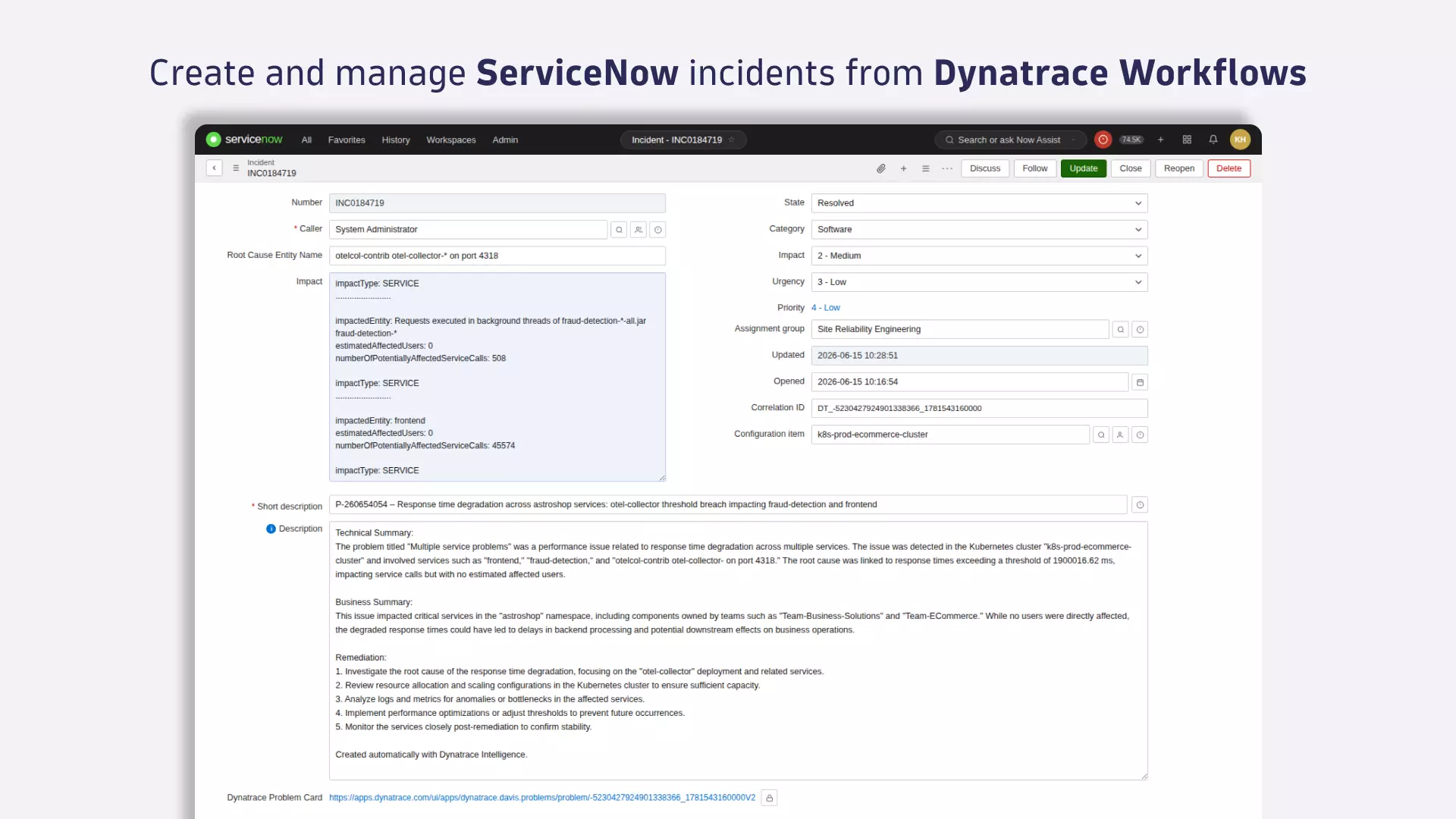1456x819 pixels.
Task: Click the Caller lookup magnifier icon
Action: click(x=619, y=230)
